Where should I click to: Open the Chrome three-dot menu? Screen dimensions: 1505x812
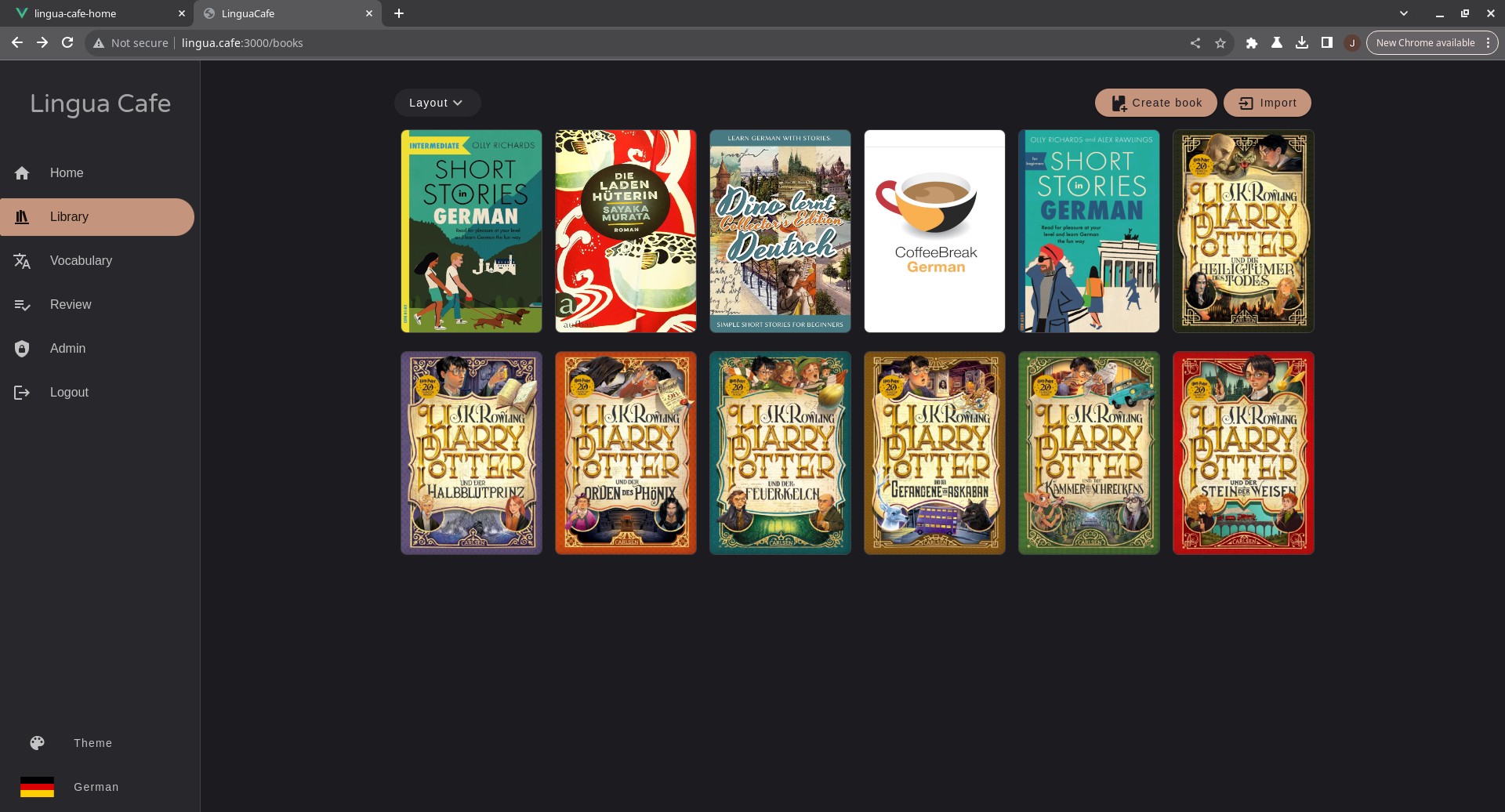point(1488,43)
